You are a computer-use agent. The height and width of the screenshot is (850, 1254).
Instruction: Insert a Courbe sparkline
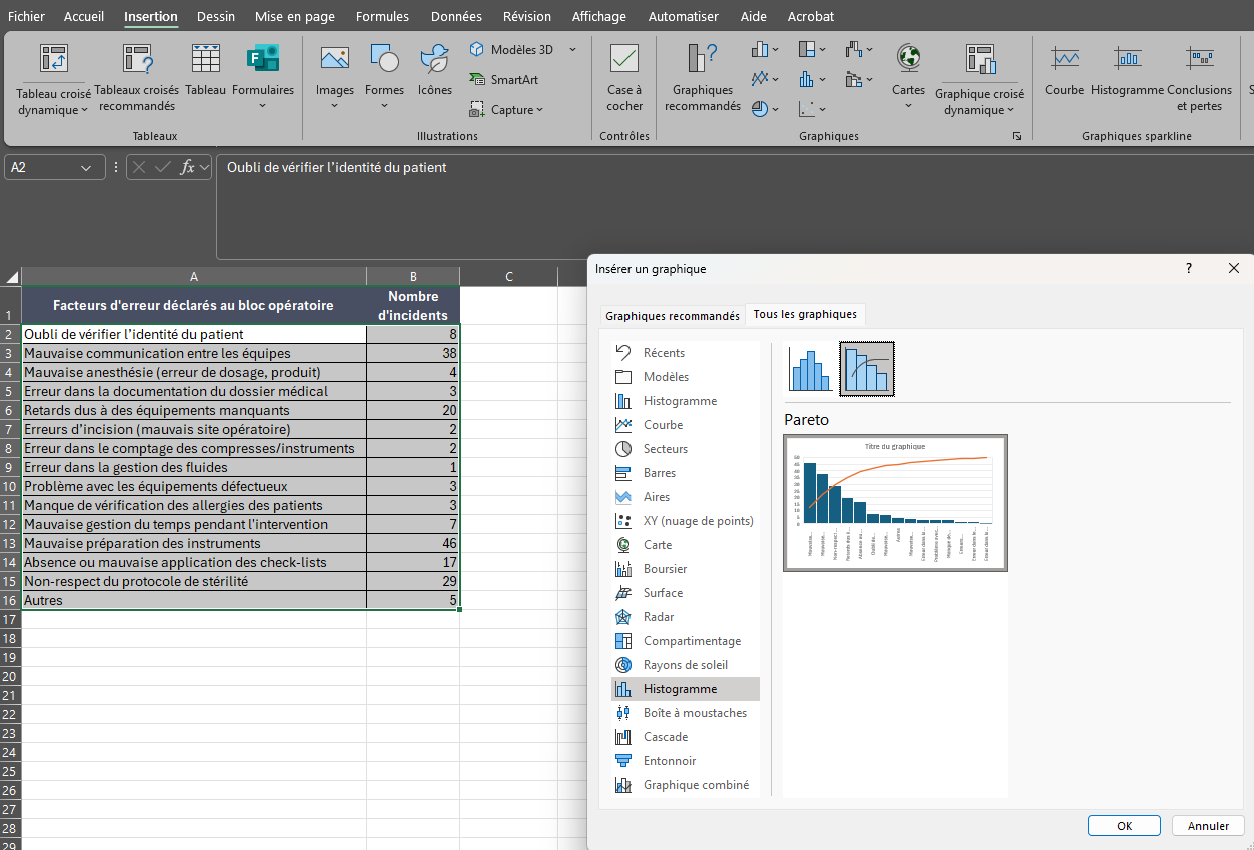point(1064,60)
